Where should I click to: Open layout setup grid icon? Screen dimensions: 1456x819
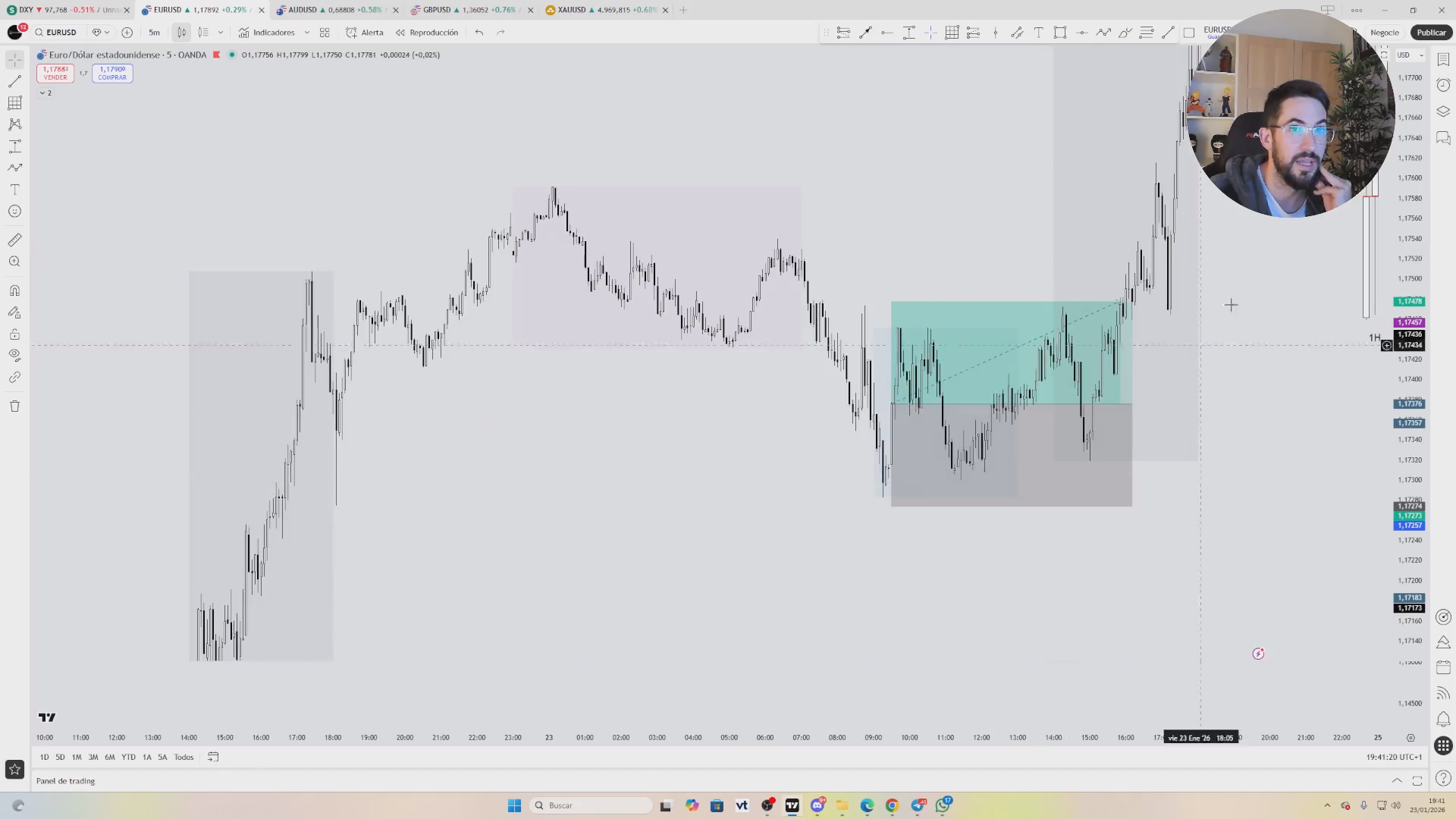click(x=325, y=33)
